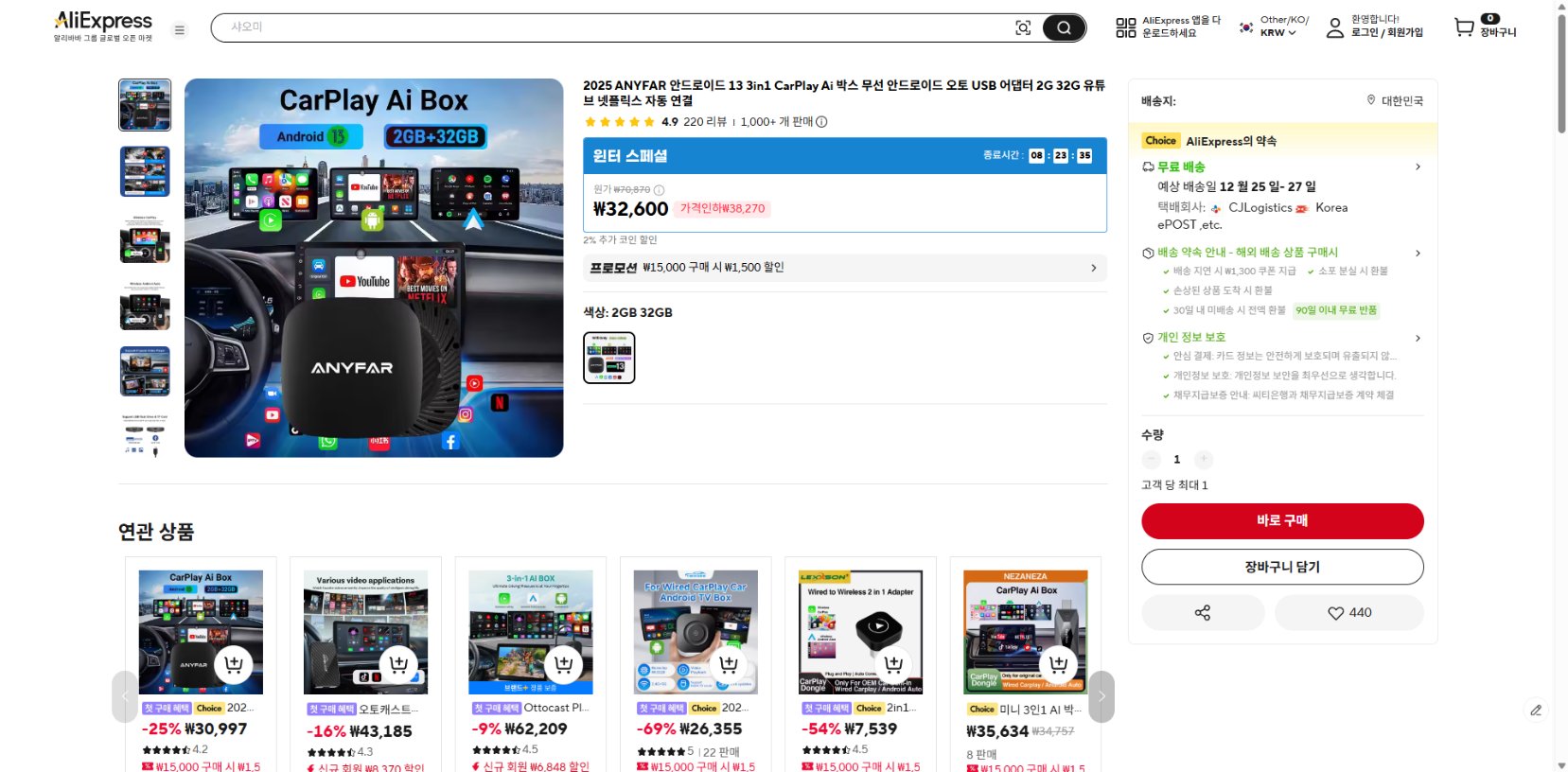Select the fourth product gallery thumbnail
The width and height of the screenshot is (1568, 772).
145,305
